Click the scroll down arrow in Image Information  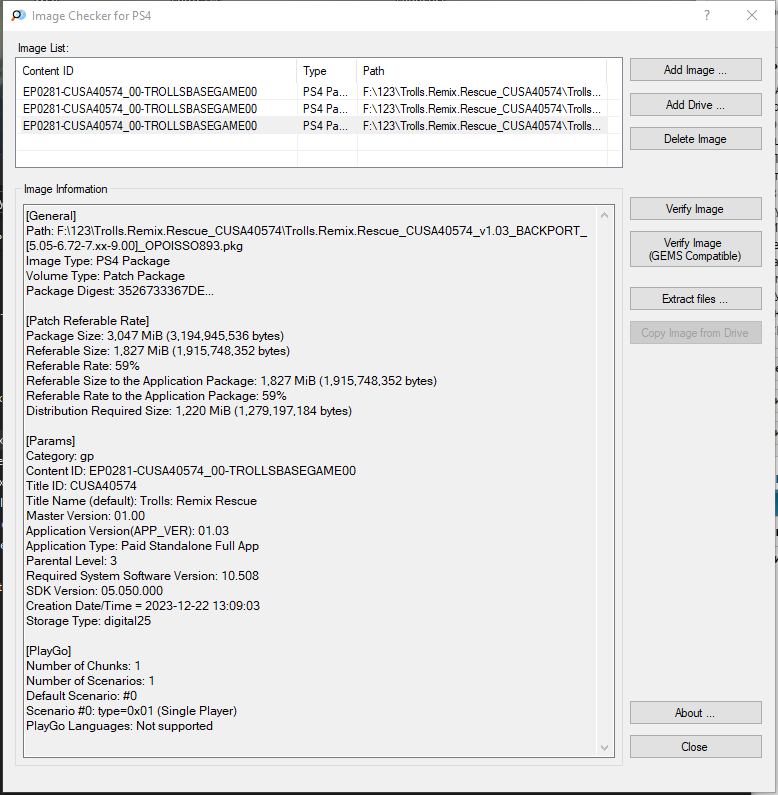tap(604, 747)
